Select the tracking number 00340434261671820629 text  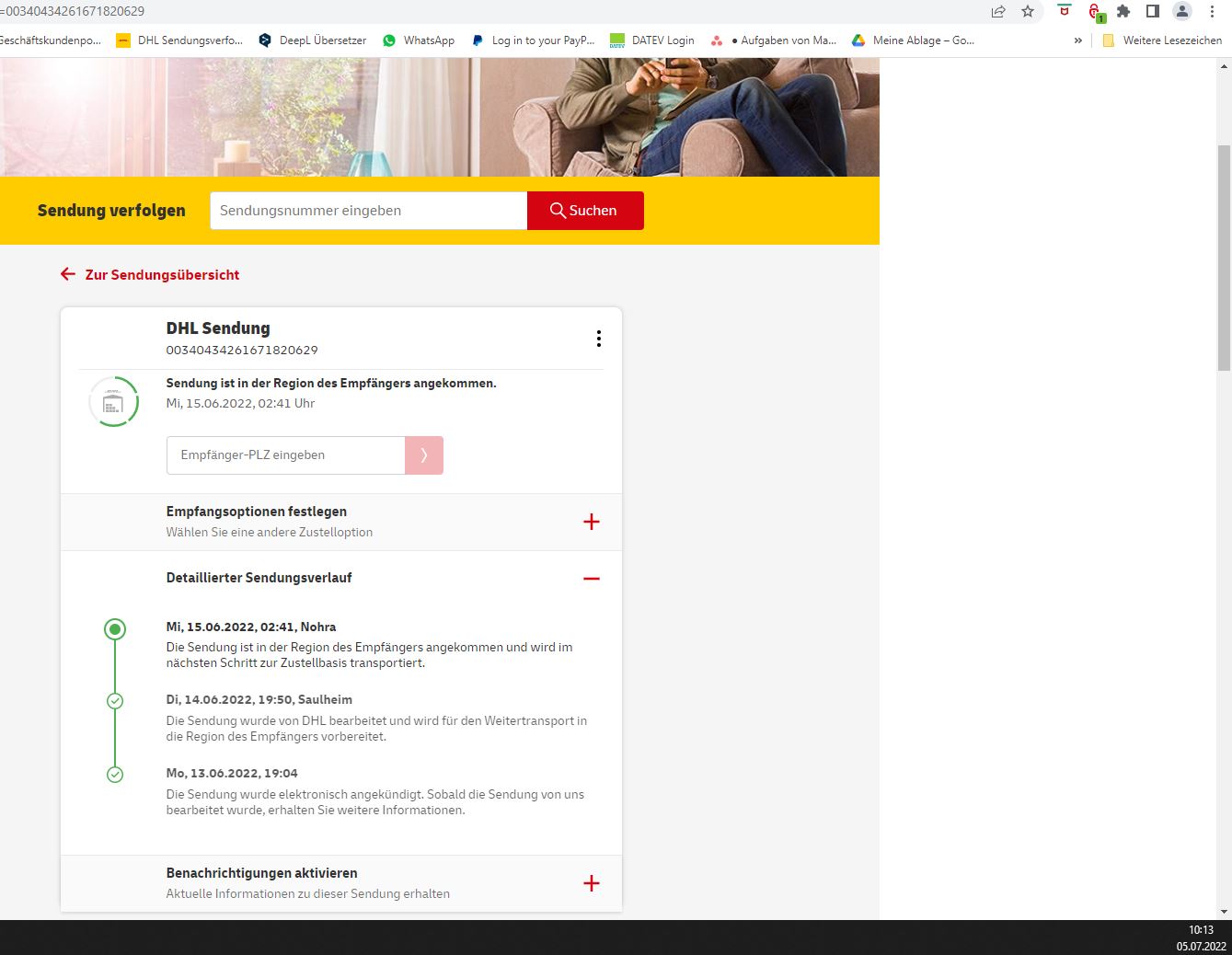pos(242,351)
